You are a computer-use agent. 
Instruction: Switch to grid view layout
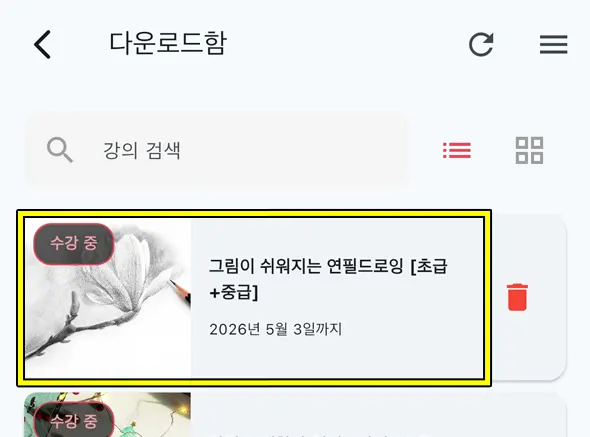click(x=529, y=150)
